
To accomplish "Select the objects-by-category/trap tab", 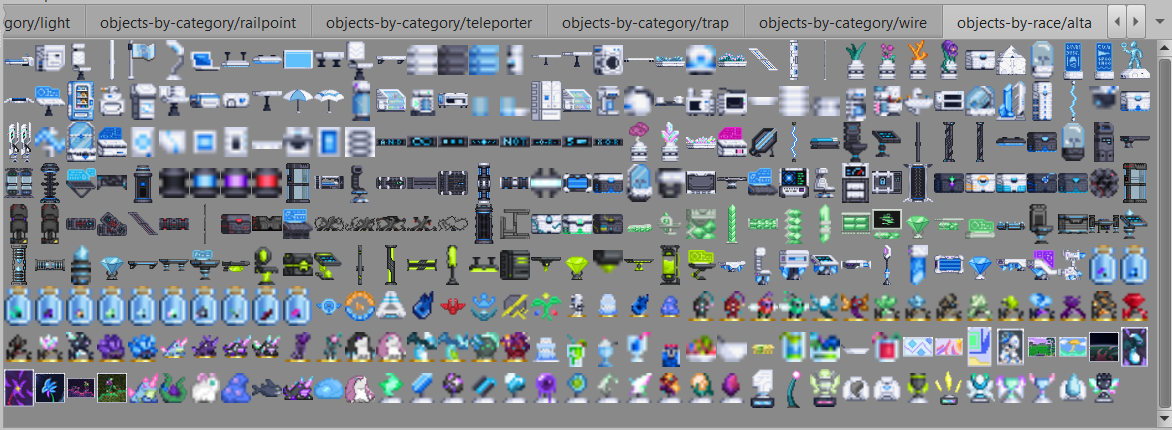I will [646, 22].
